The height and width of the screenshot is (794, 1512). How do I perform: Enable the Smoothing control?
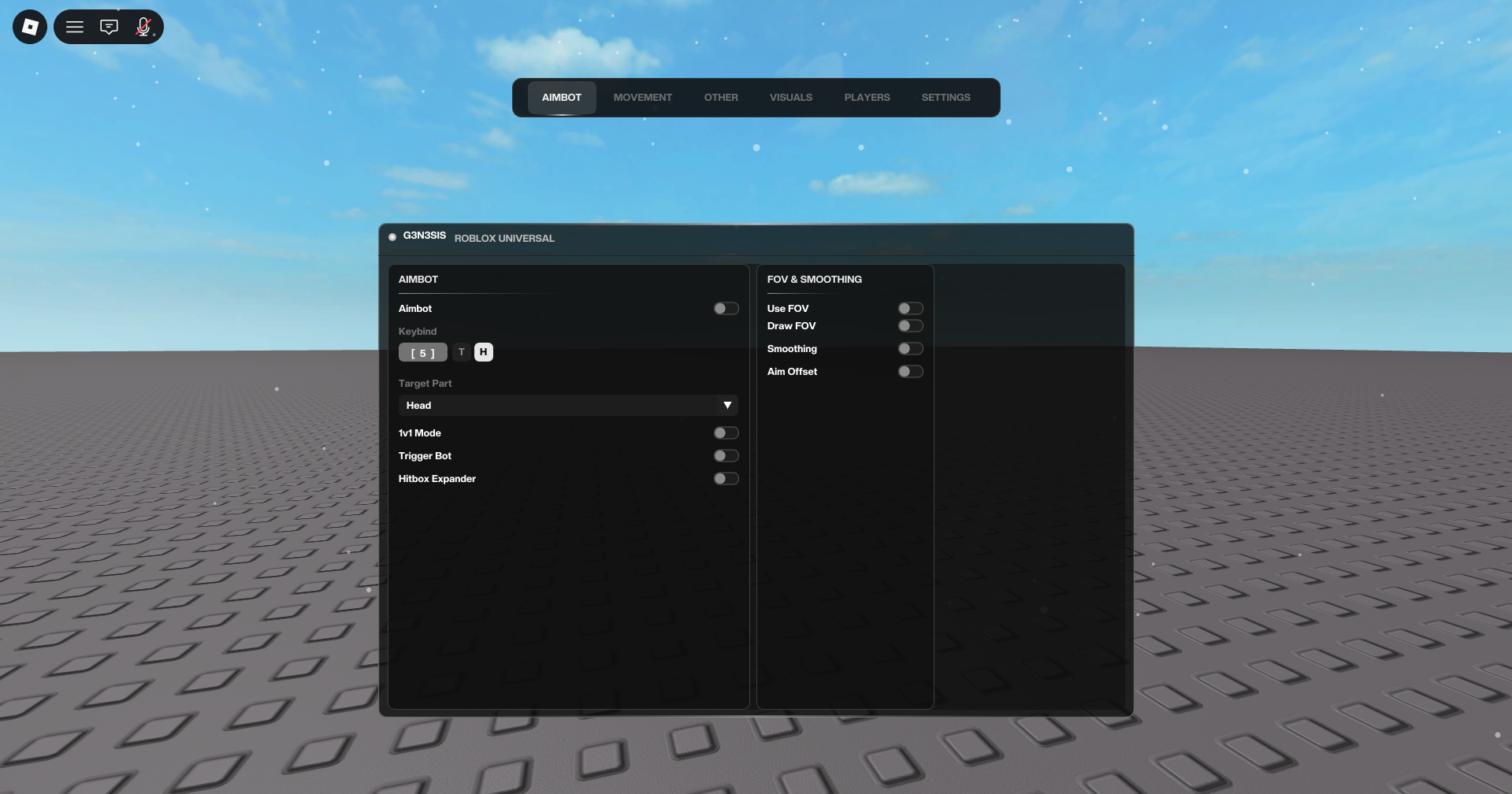pos(909,348)
